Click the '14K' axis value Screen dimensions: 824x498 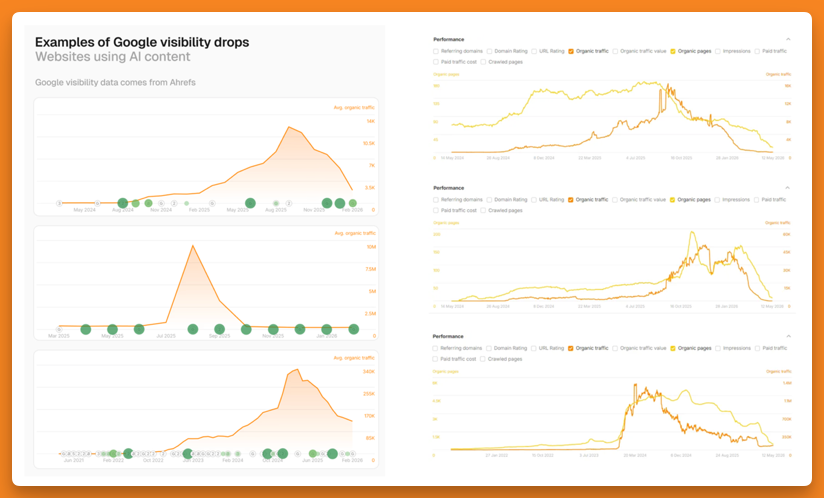370,121
